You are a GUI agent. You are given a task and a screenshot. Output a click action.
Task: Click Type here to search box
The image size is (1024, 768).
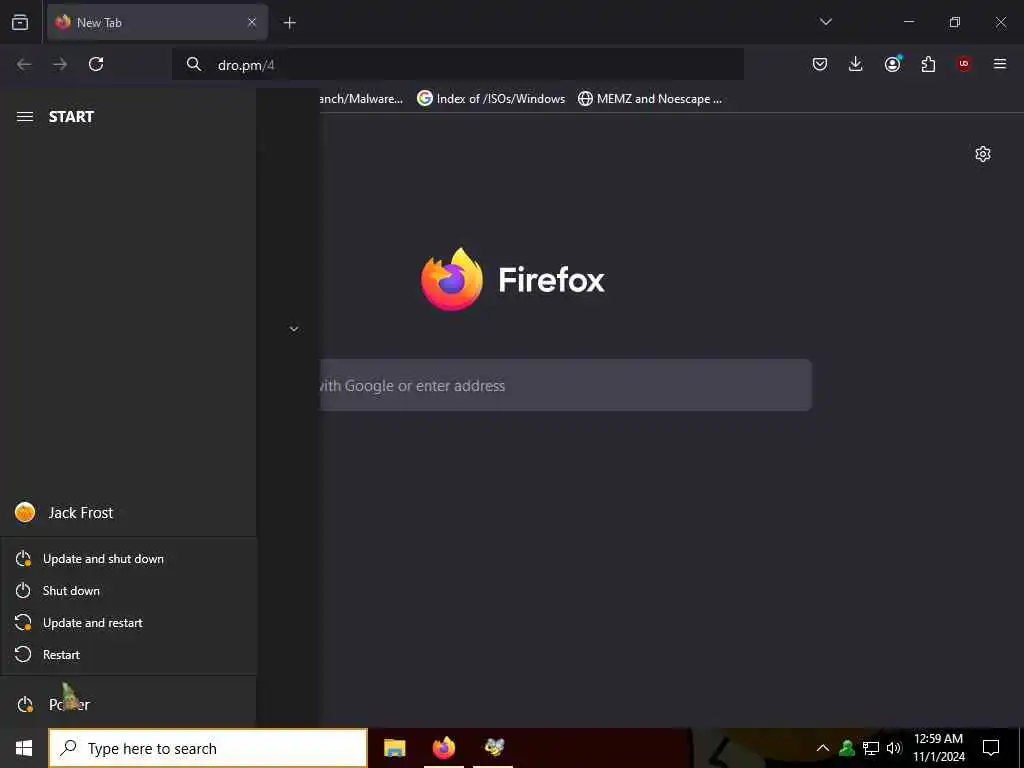(208, 748)
